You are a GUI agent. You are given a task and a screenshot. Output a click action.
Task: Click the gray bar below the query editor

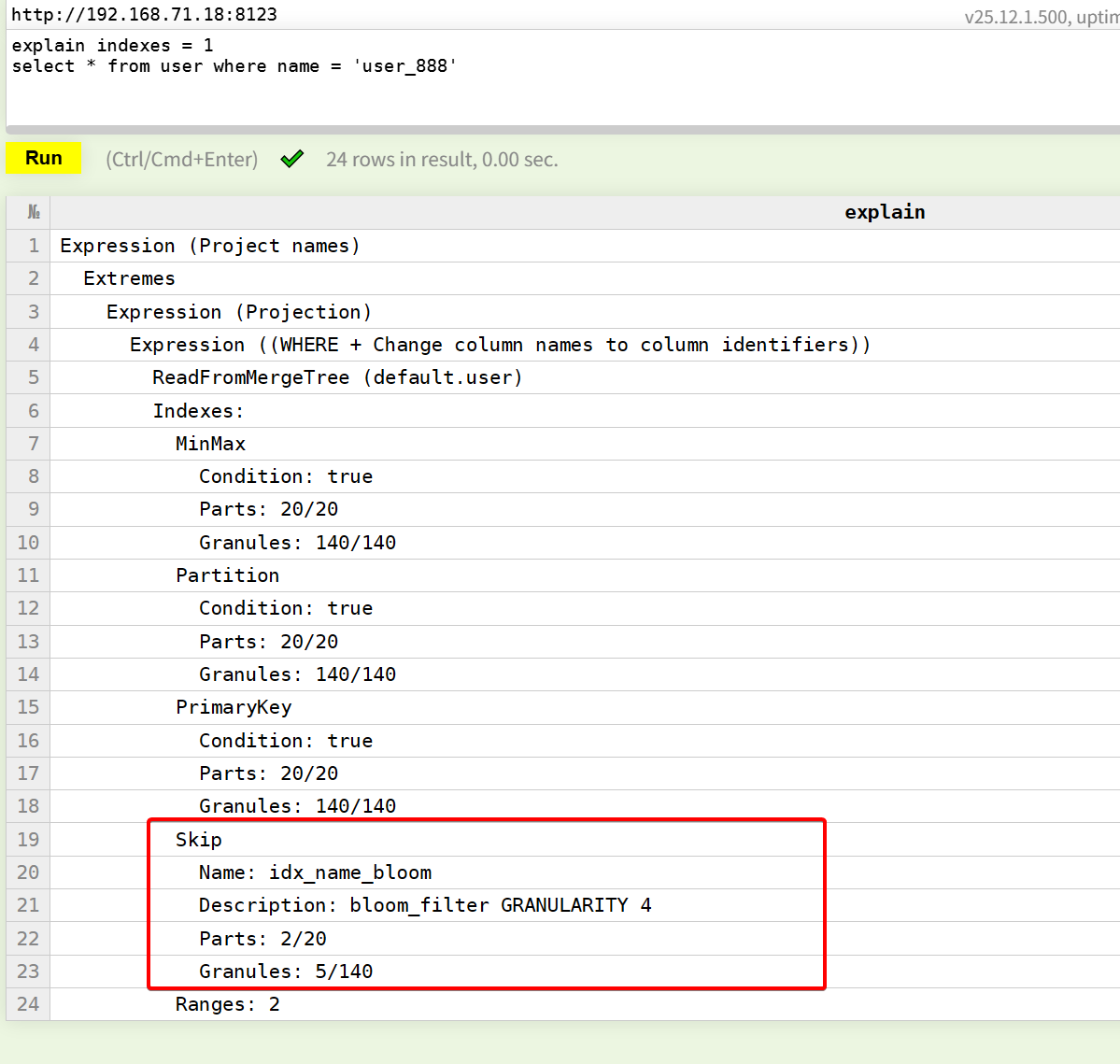click(560, 130)
